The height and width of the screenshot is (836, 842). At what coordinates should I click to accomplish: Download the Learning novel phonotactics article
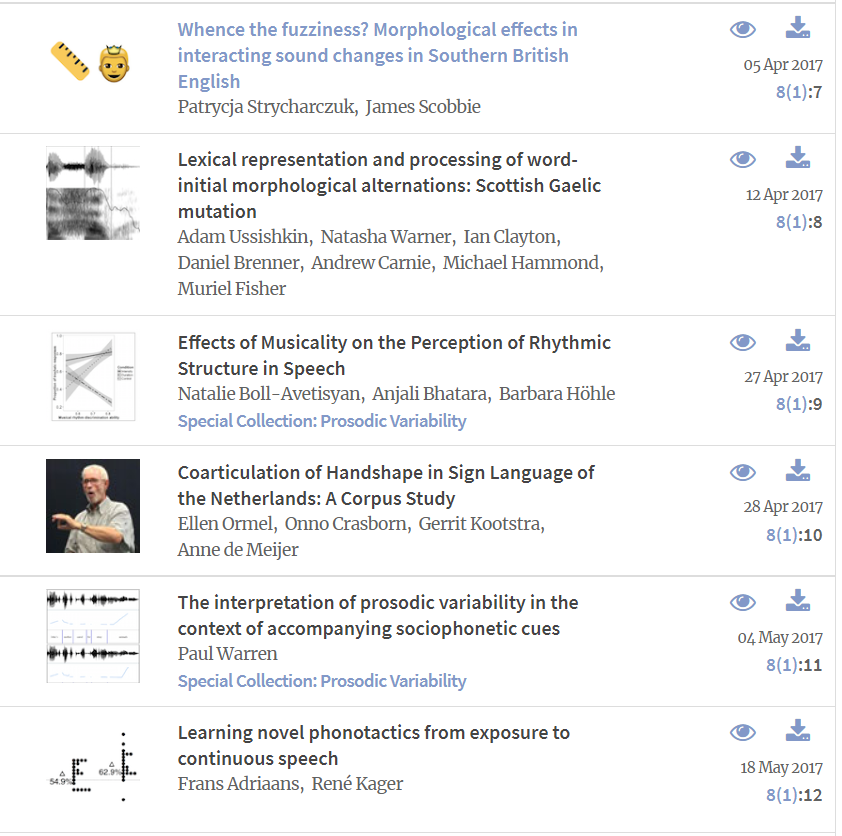pyautogui.click(x=797, y=731)
